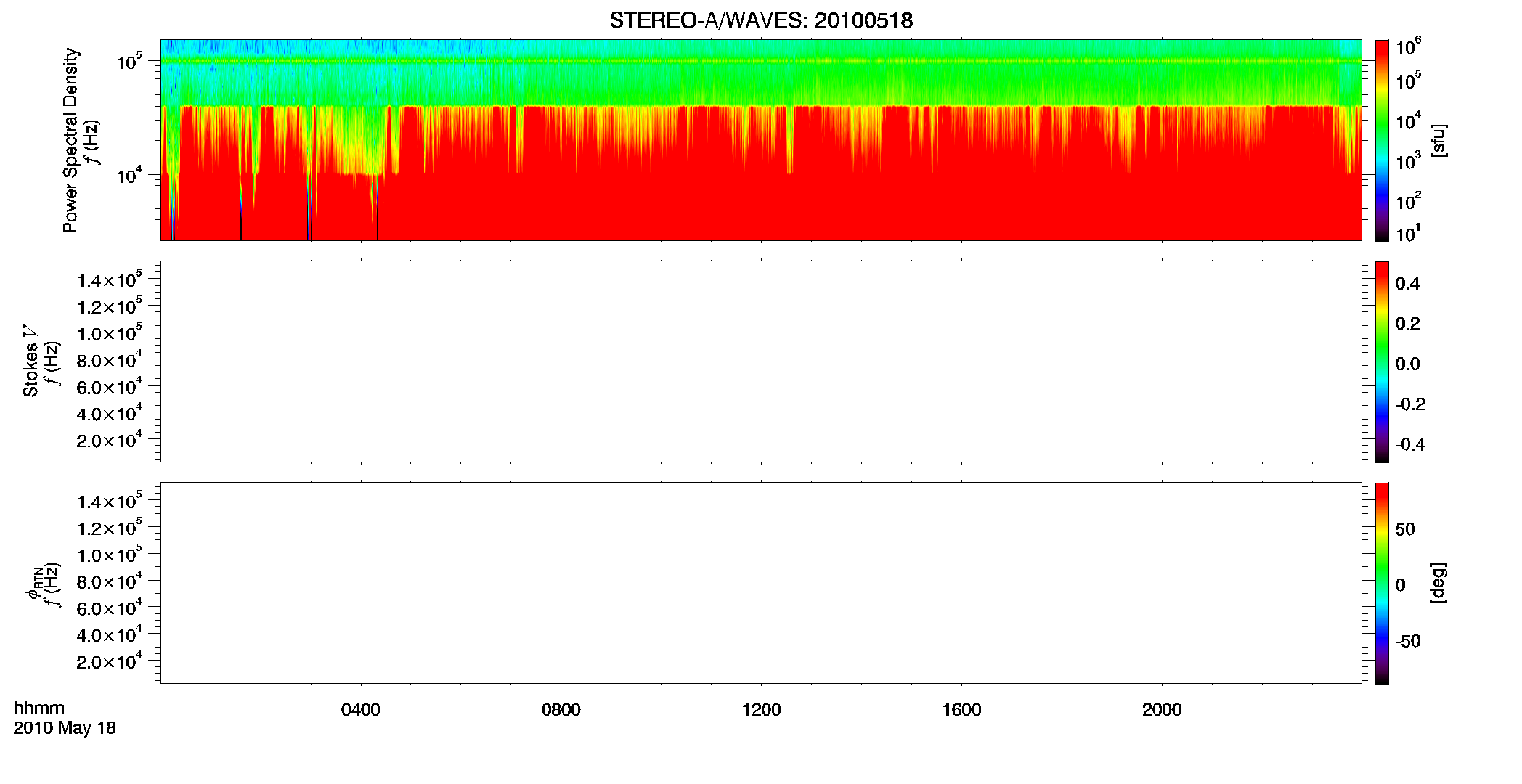Click the "hhmm" time format label
This screenshot has width=1522, height=784.
point(39,708)
